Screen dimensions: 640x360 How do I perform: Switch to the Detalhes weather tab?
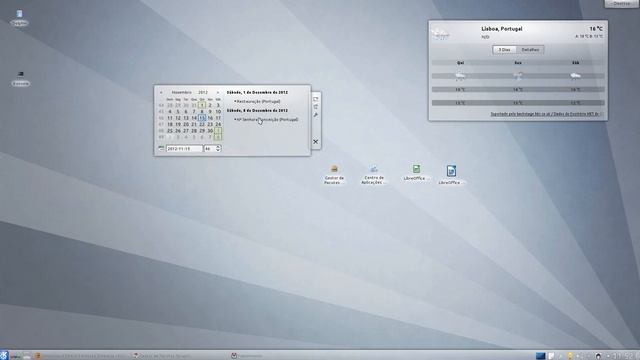530,50
